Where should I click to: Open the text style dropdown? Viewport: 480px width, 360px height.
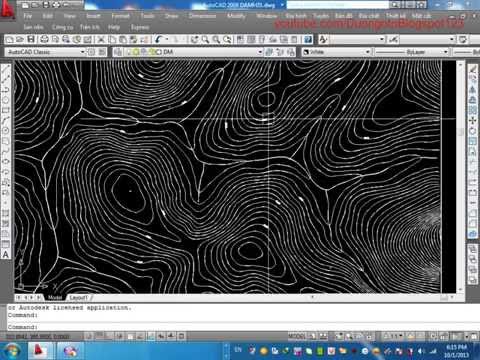[382, 40]
